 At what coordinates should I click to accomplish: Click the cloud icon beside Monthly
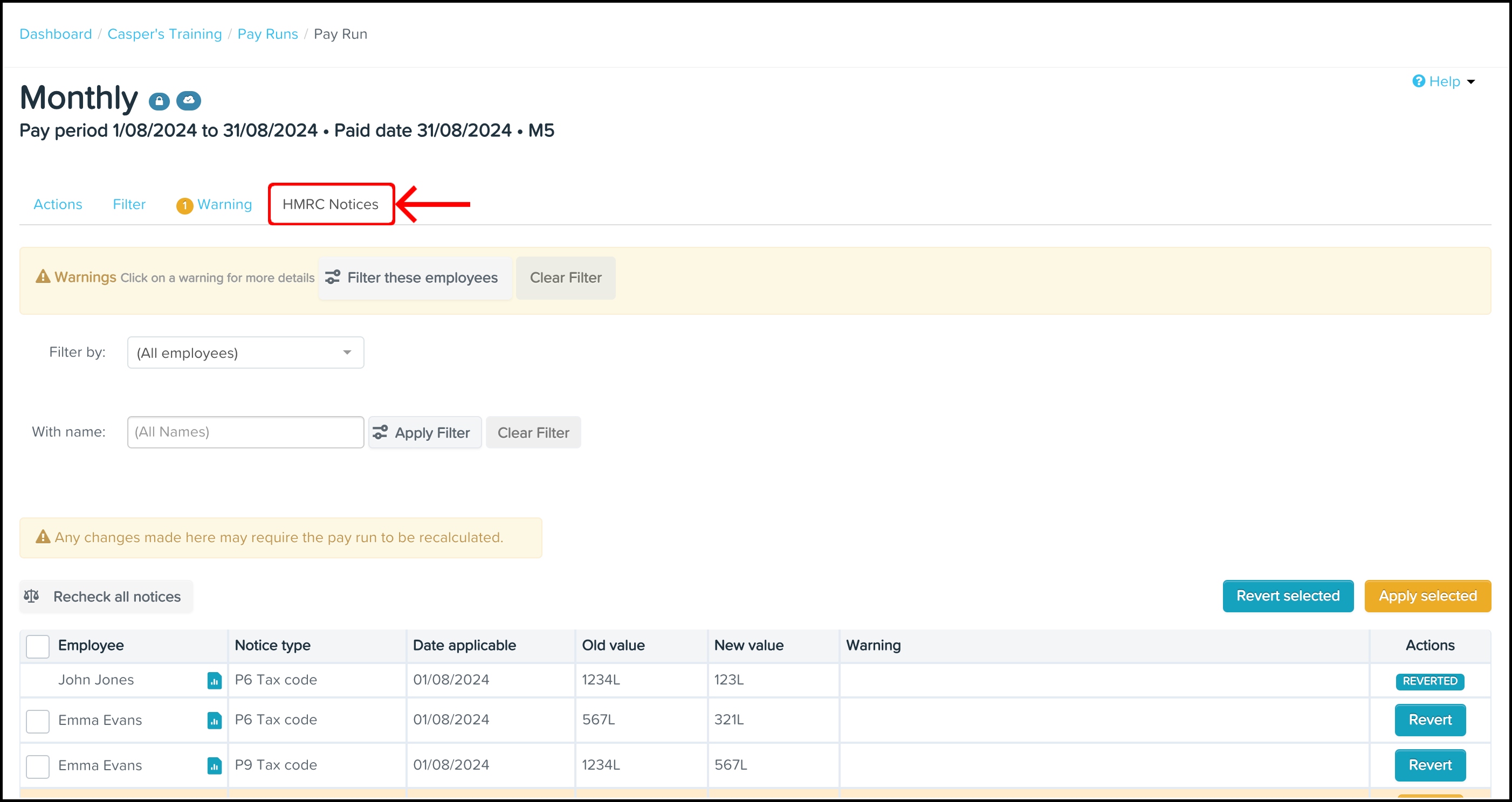(189, 101)
